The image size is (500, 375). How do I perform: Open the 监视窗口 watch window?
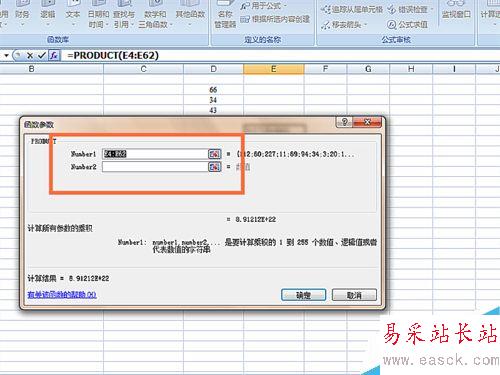(456, 13)
